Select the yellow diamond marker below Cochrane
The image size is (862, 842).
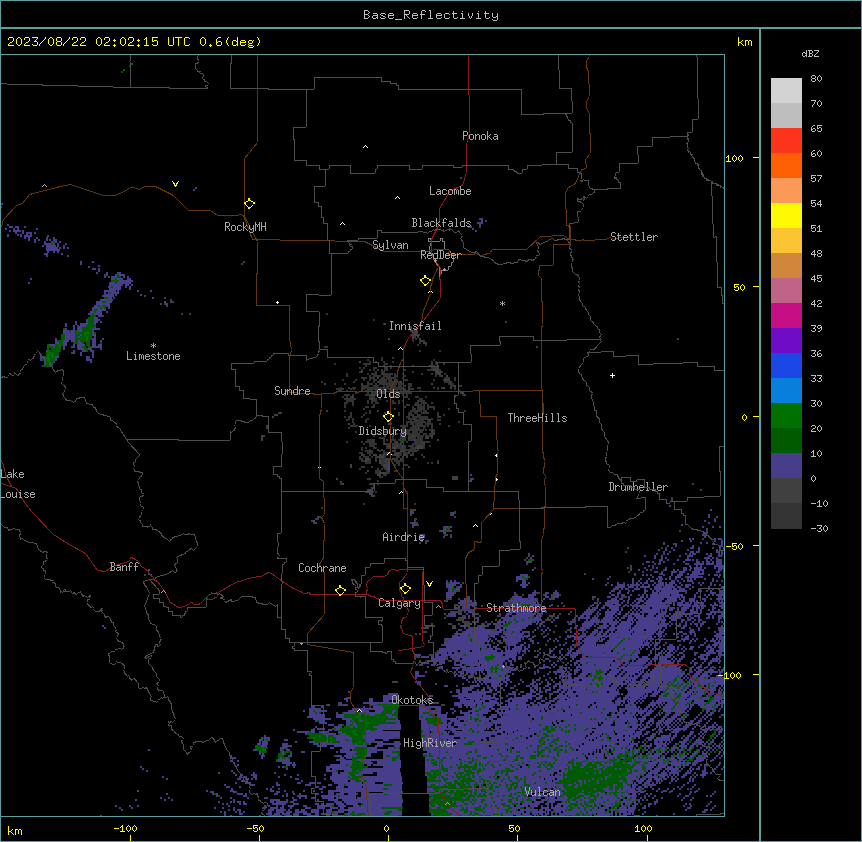tap(340, 590)
